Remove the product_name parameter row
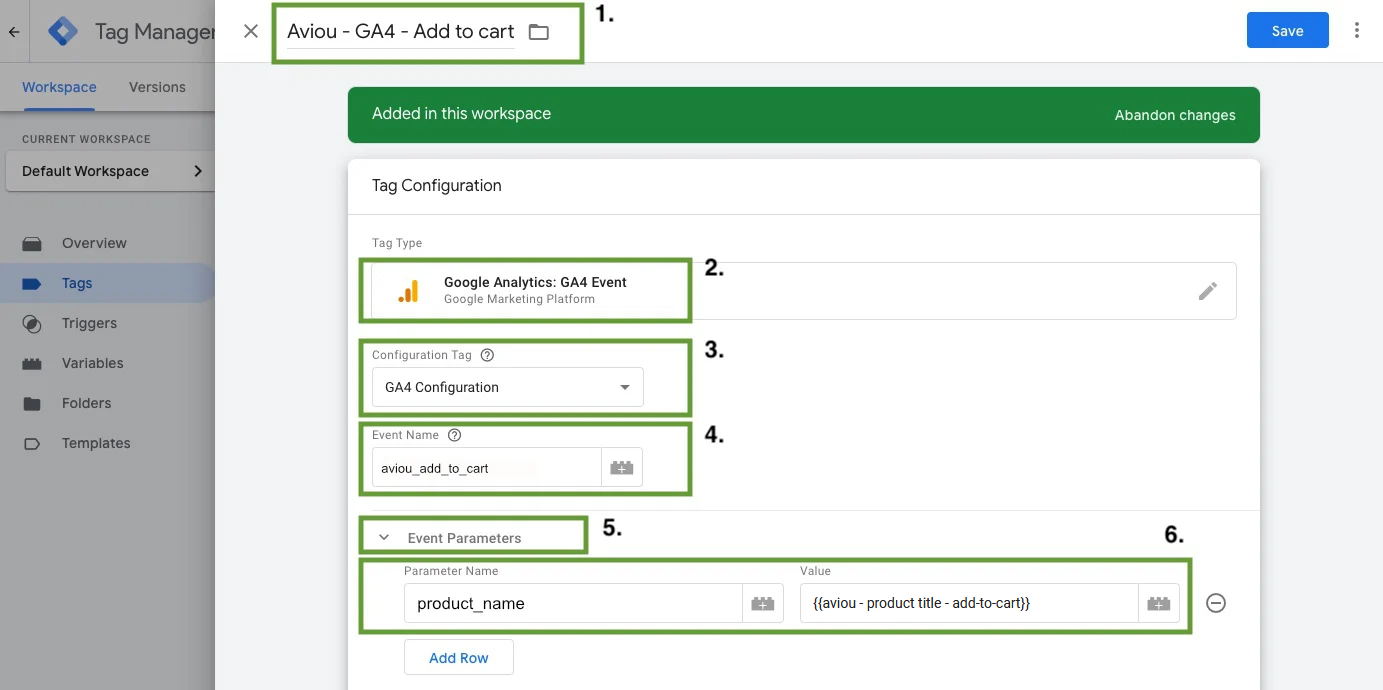This screenshot has width=1383, height=690. pos(1216,603)
